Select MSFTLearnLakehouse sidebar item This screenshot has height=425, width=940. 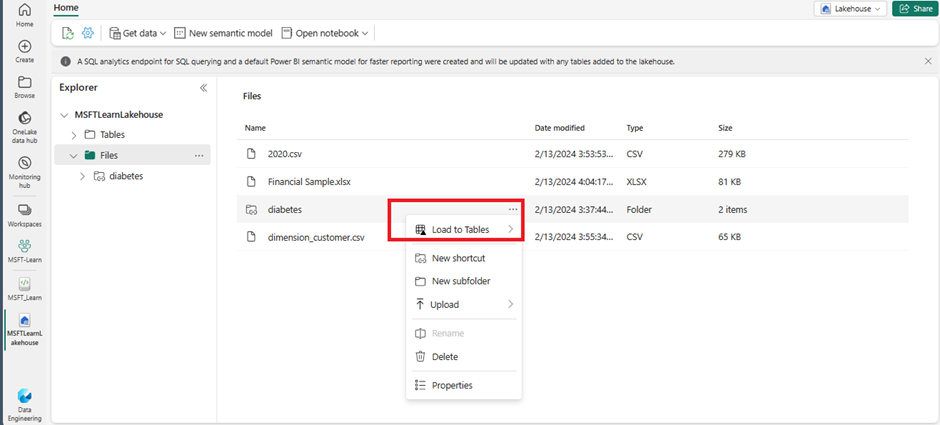click(x=25, y=329)
